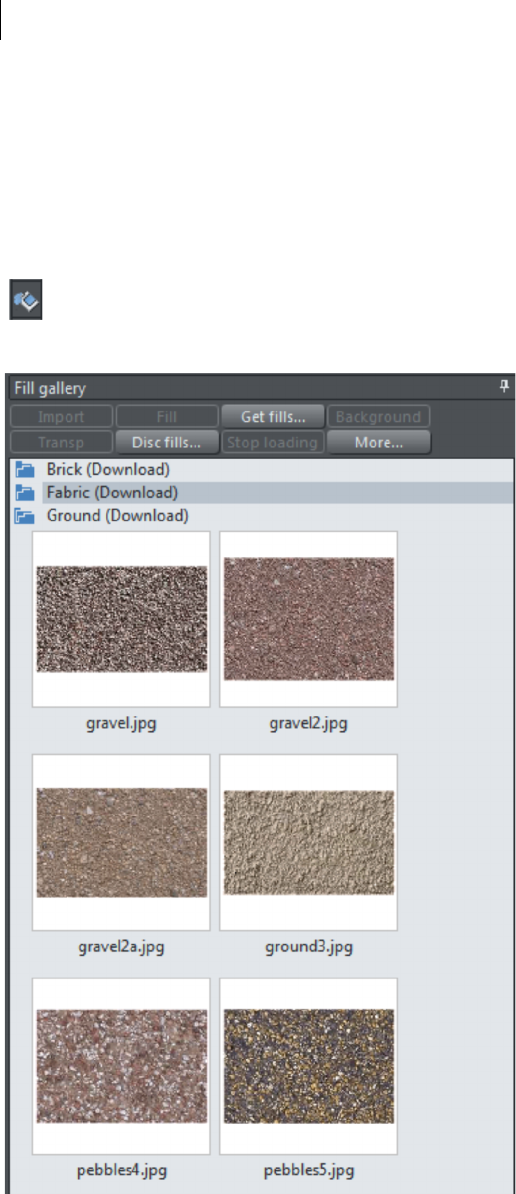
Task: Pick the ground3.jpg texture thumbnail
Action: point(308,842)
